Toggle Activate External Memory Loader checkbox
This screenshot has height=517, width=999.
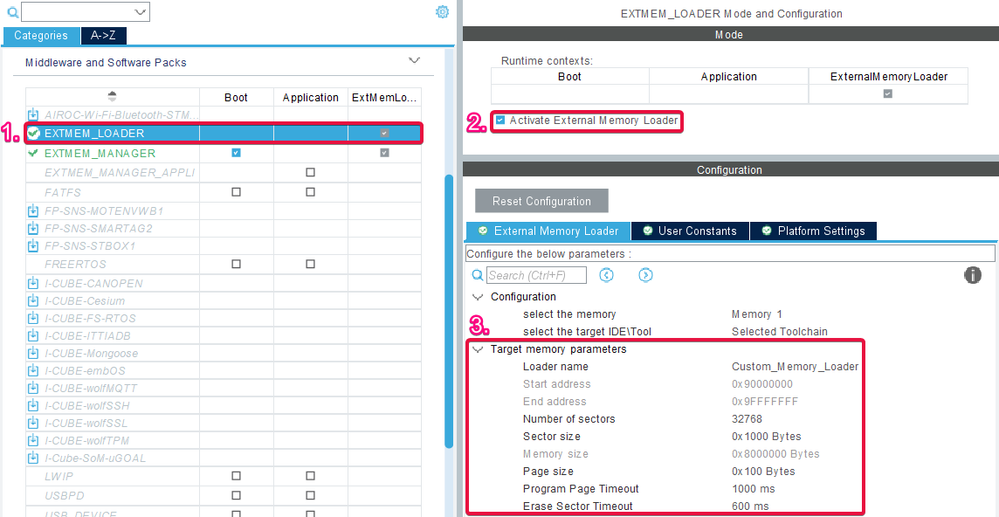[500, 120]
